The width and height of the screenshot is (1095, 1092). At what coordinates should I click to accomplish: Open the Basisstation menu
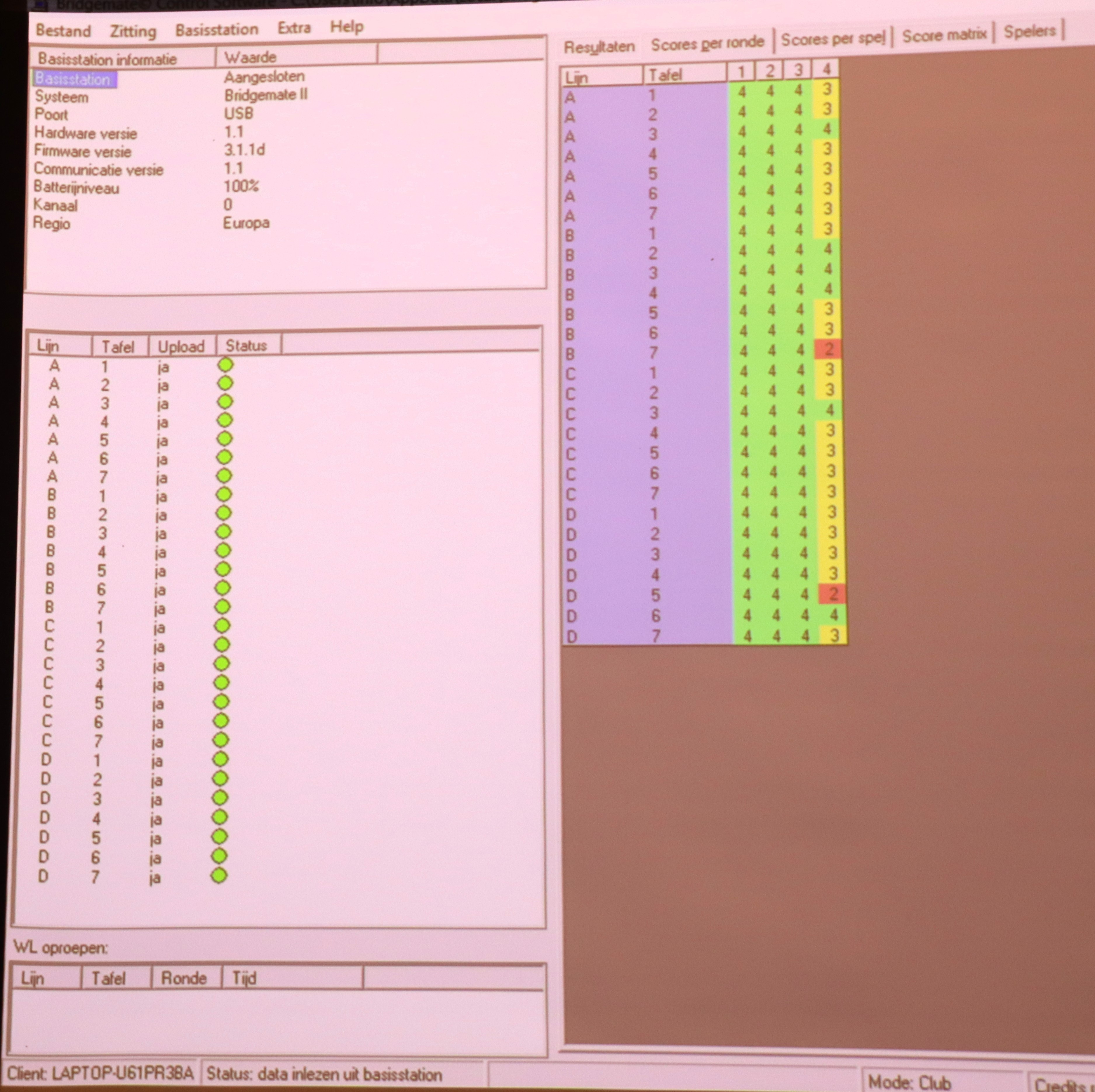click(x=216, y=29)
